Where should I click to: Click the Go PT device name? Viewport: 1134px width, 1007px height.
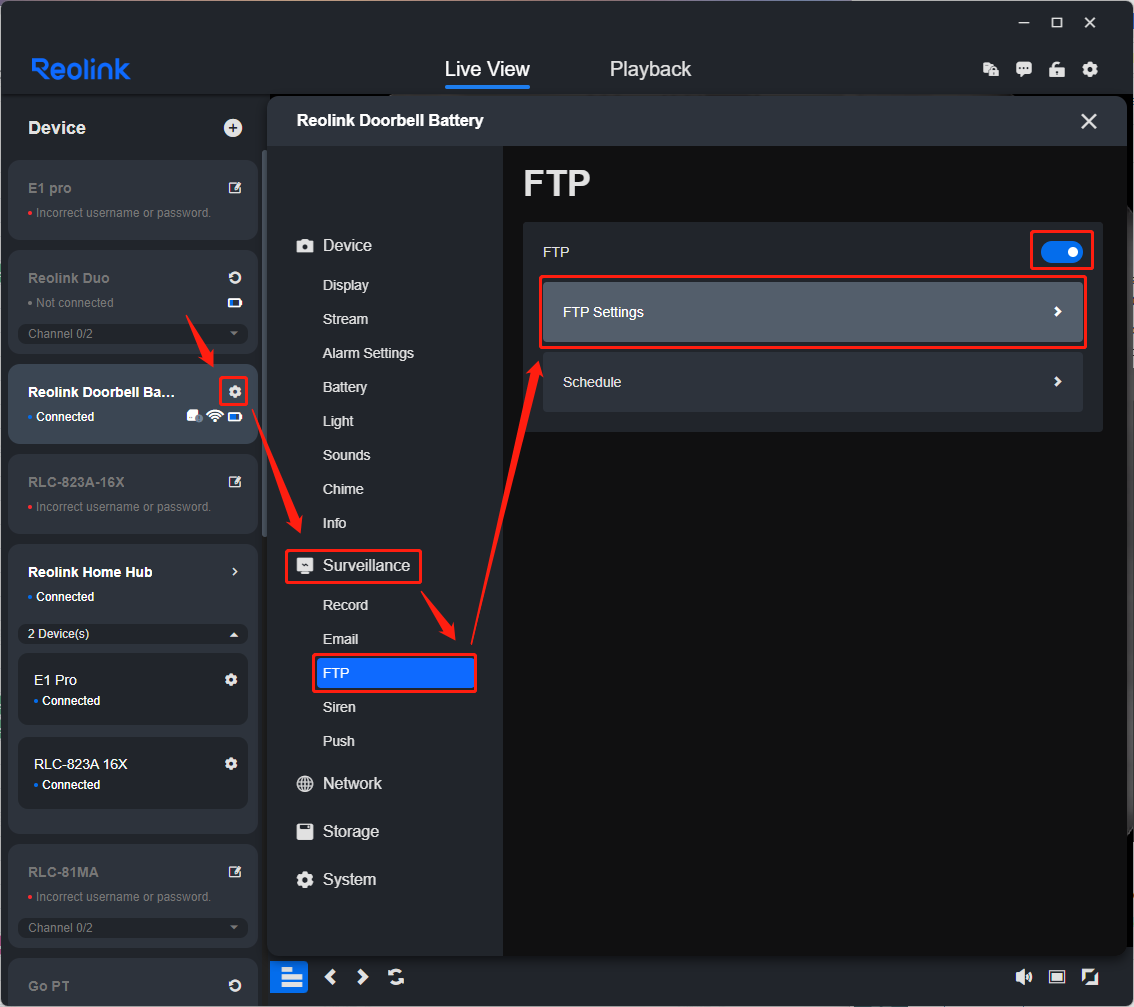pos(48,986)
